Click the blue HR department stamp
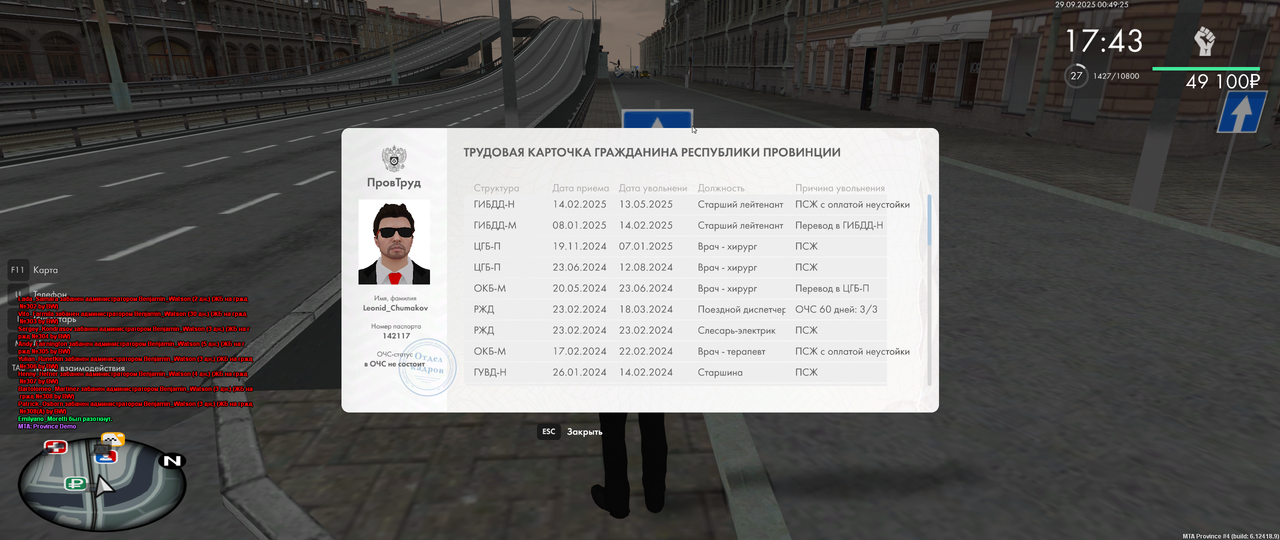The image size is (1280, 540). point(428,365)
